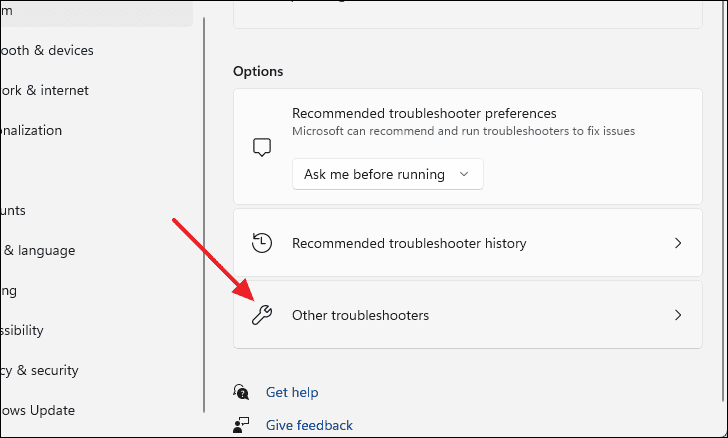Open the Give feedback link

click(x=309, y=425)
